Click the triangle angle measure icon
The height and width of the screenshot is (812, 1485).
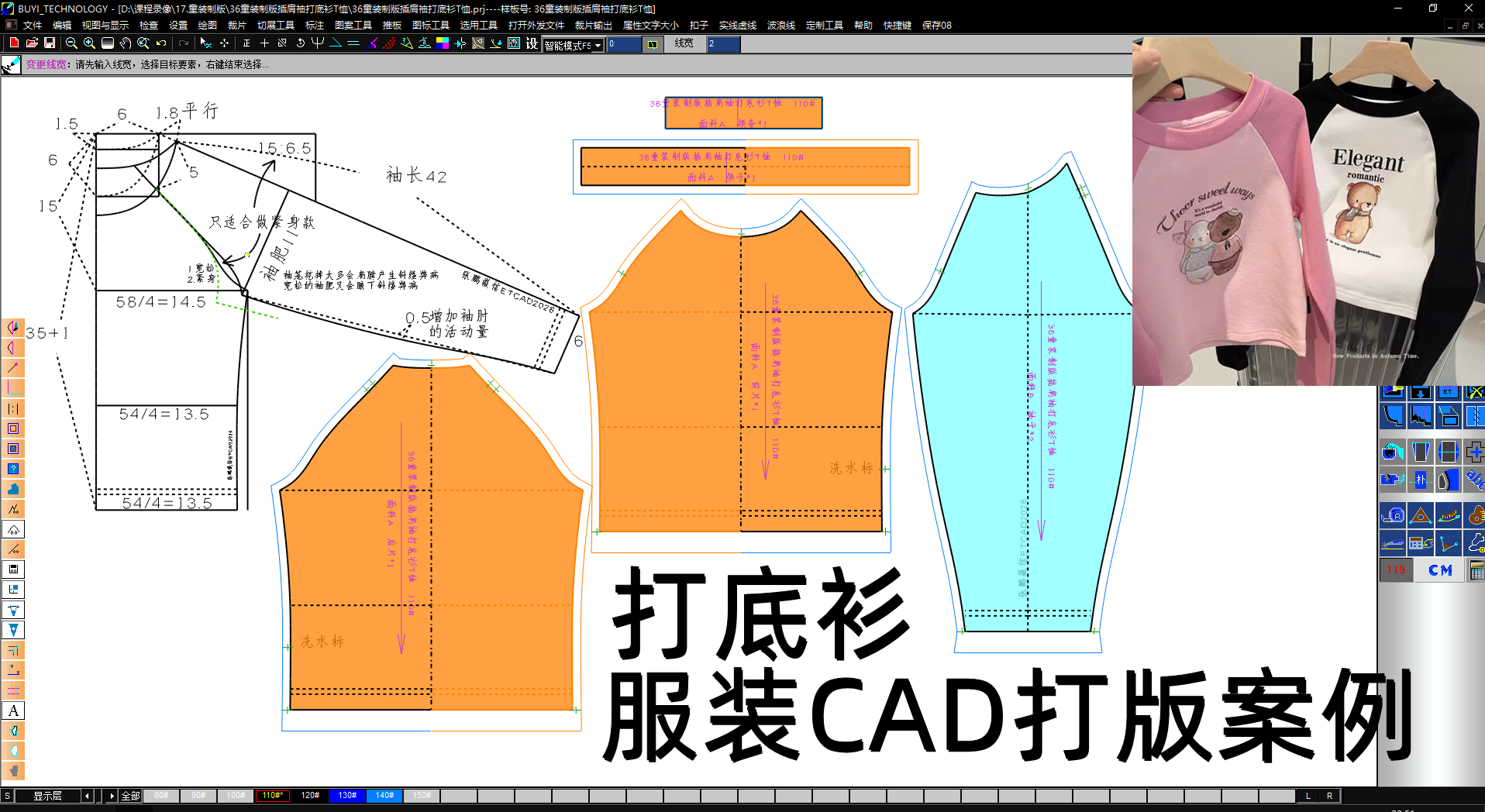click(1421, 515)
